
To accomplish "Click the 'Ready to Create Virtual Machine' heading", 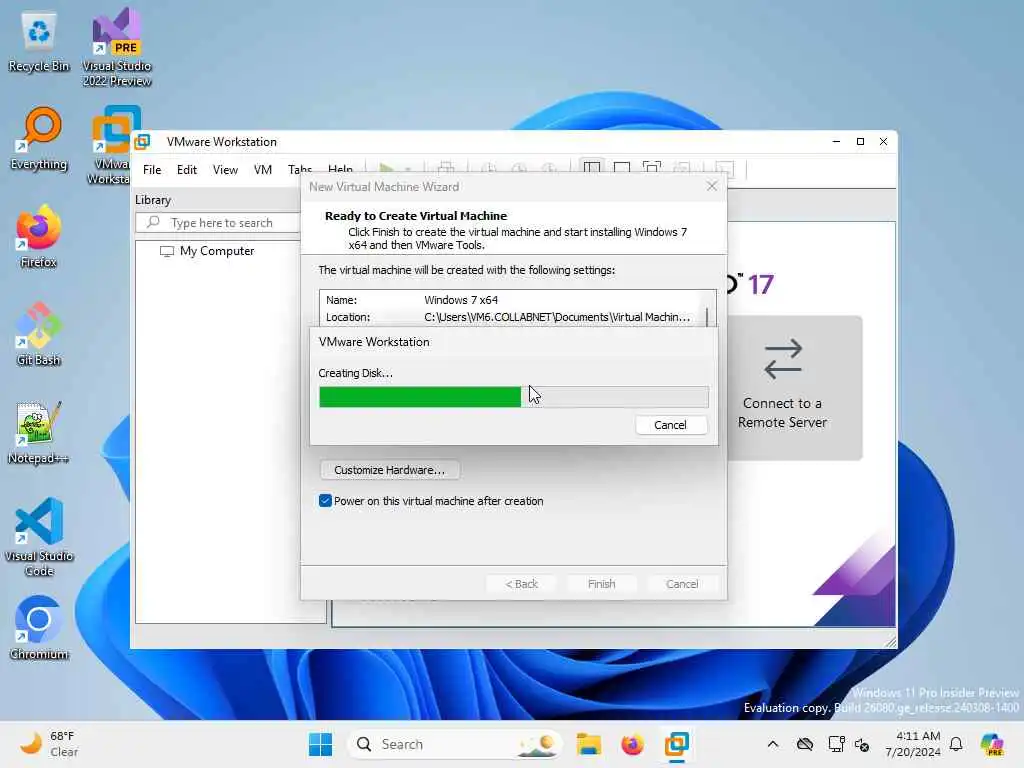I will click(416, 216).
